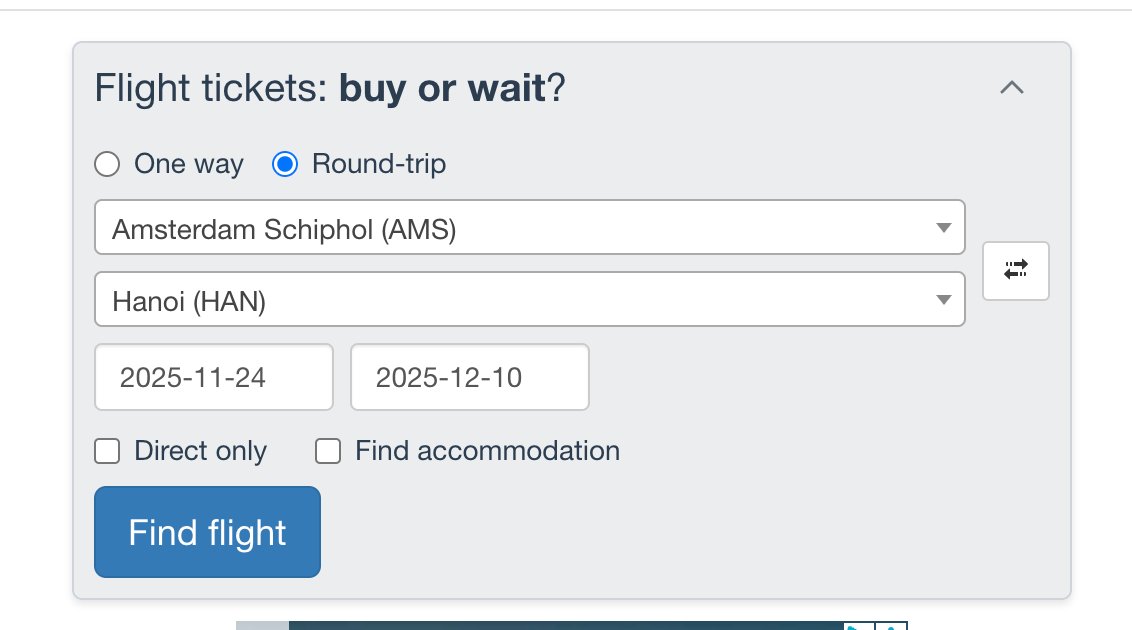
Task: Click the "Find accommodation" label text
Action: 487,451
